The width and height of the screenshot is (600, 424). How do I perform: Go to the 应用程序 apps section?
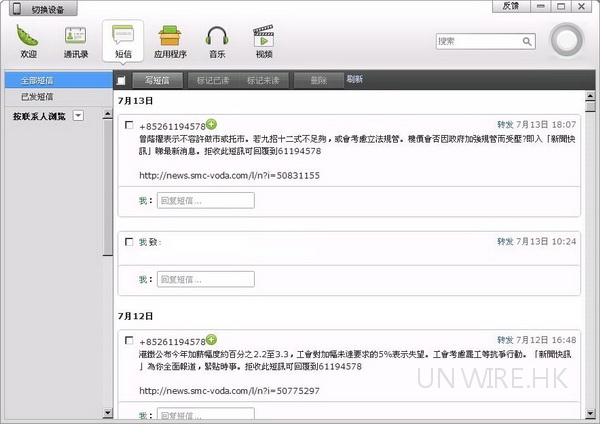[x=169, y=41]
